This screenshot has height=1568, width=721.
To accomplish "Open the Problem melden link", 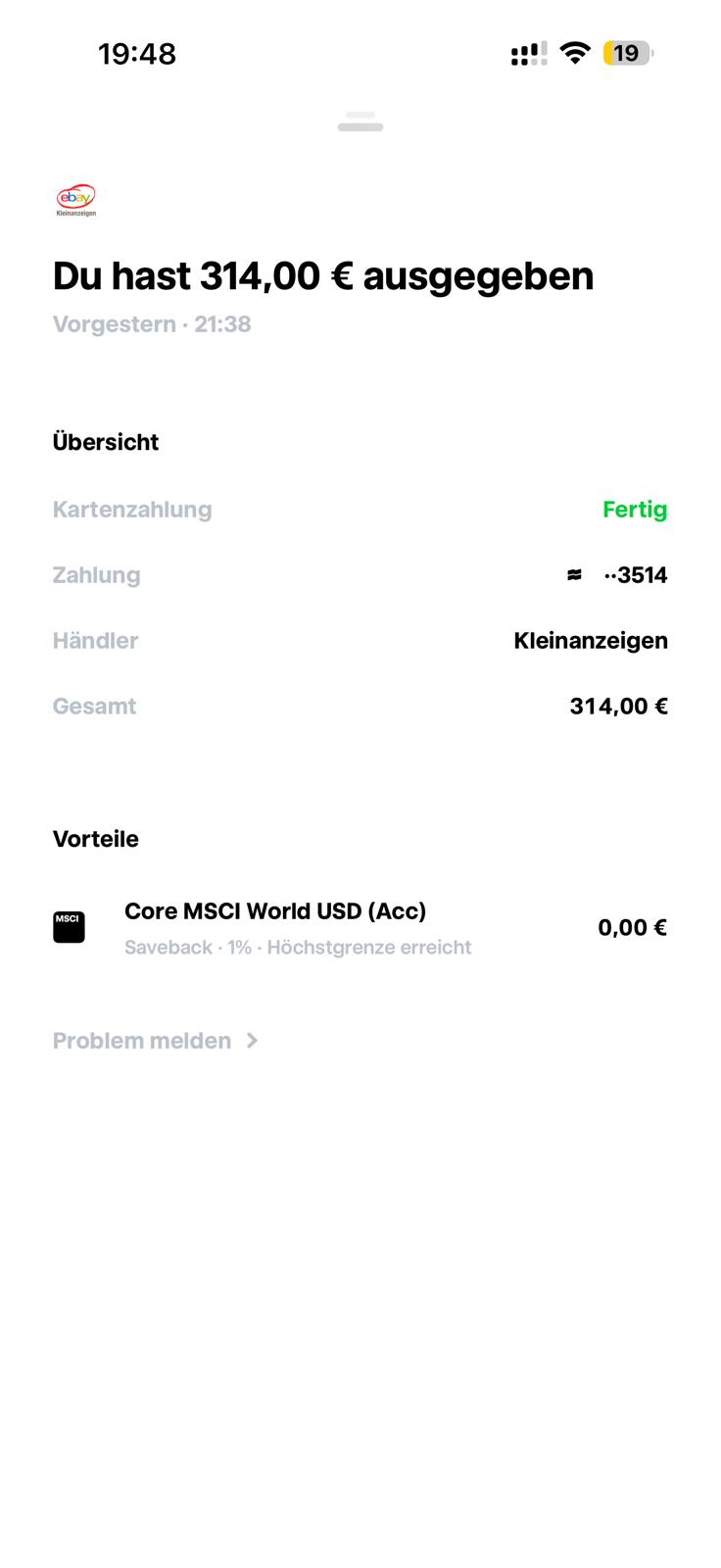I will [x=142, y=1041].
